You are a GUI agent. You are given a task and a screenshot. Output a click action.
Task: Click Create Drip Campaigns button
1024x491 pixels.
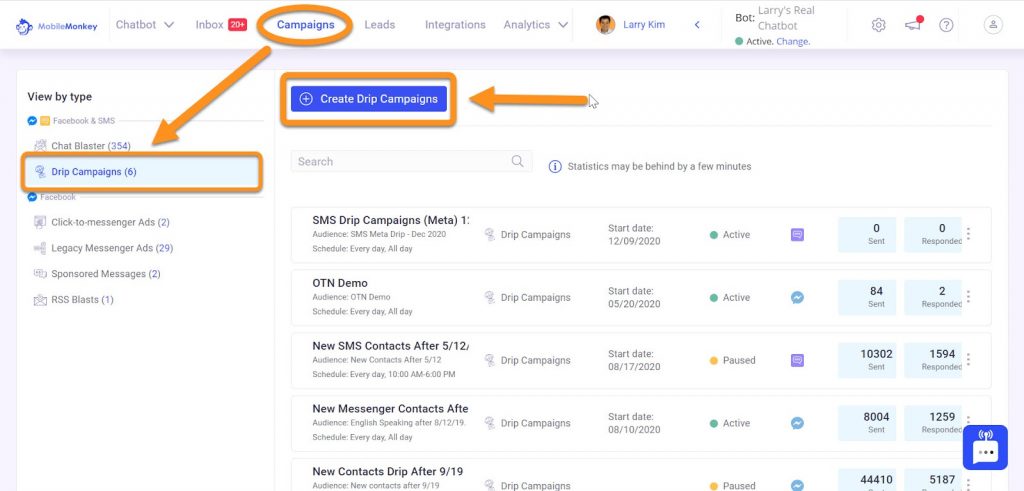pyautogui.click(x=369, y=99)
